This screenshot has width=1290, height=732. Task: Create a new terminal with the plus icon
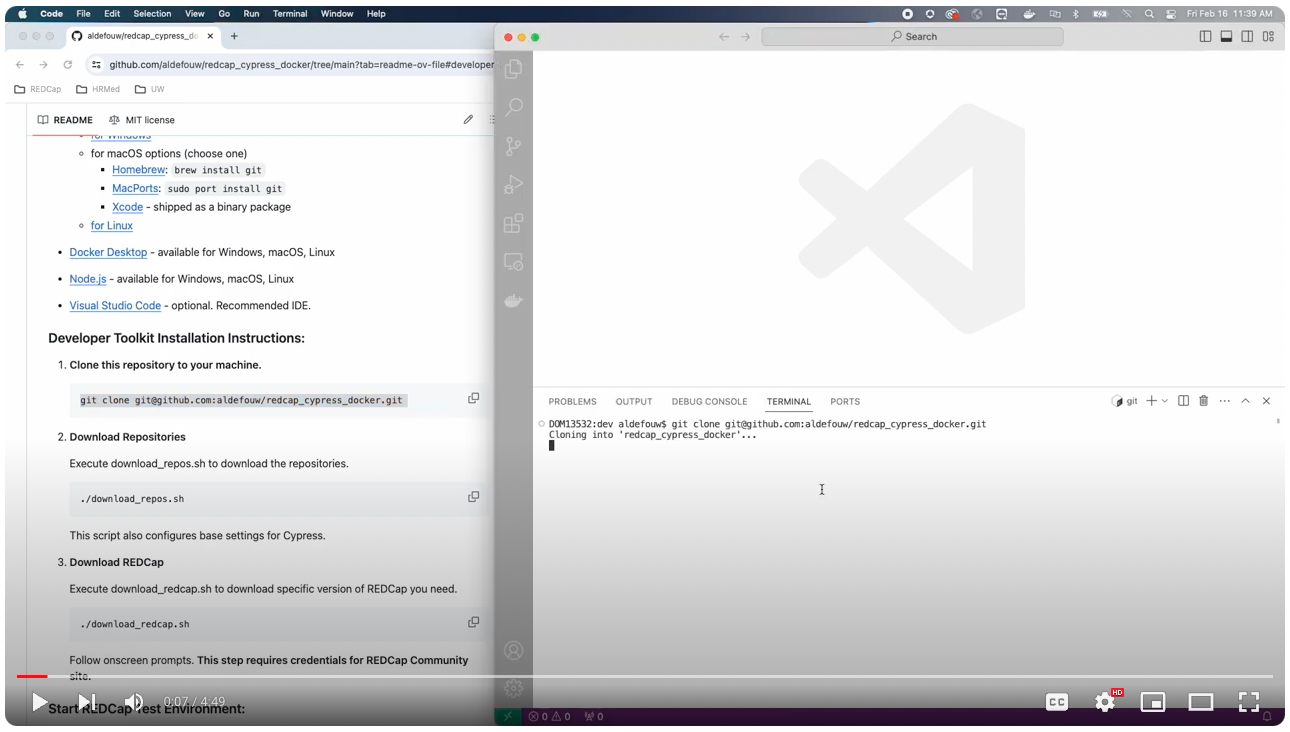[x=1151, y=401]
